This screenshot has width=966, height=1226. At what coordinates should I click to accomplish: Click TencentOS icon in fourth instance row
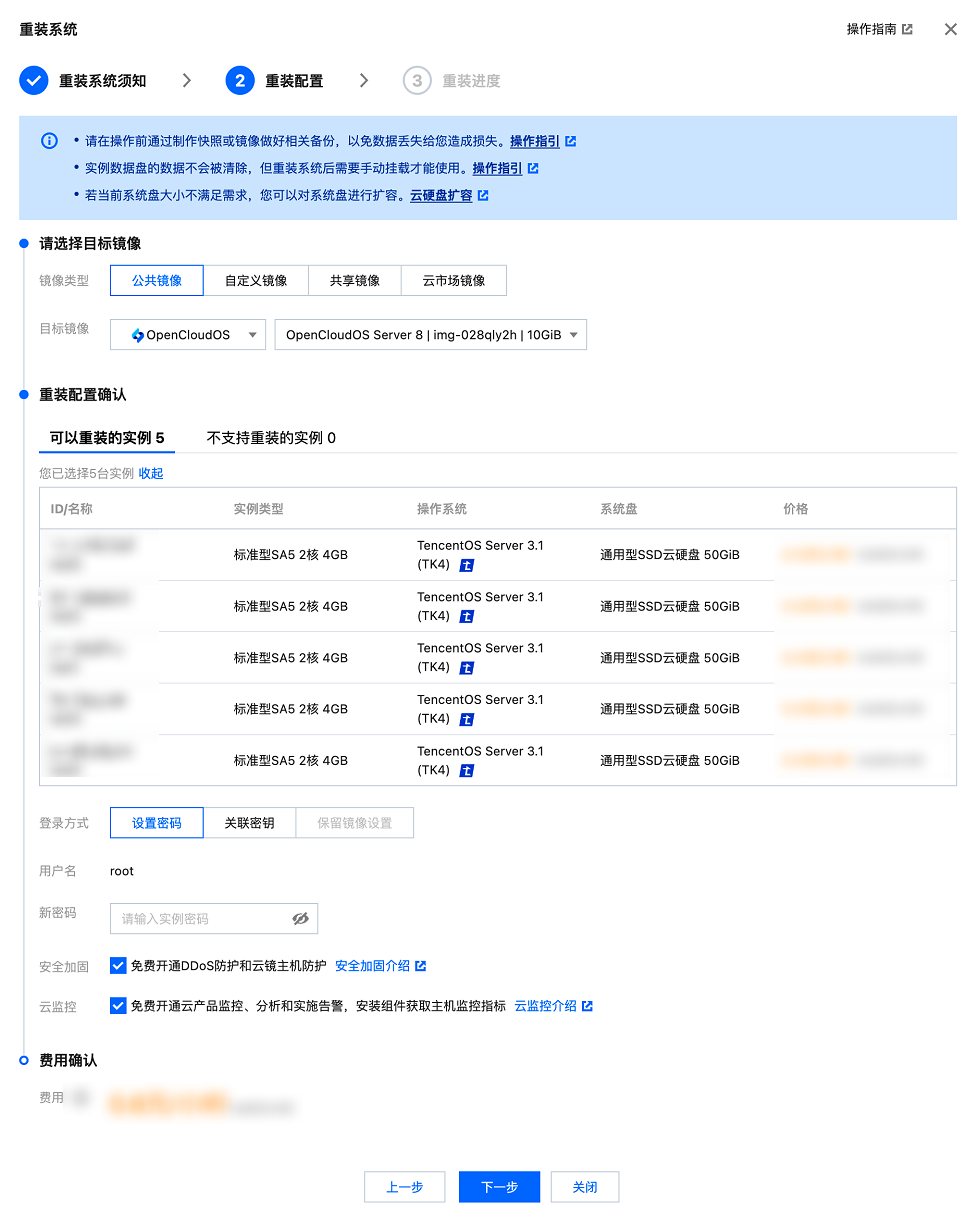(467, 719)
